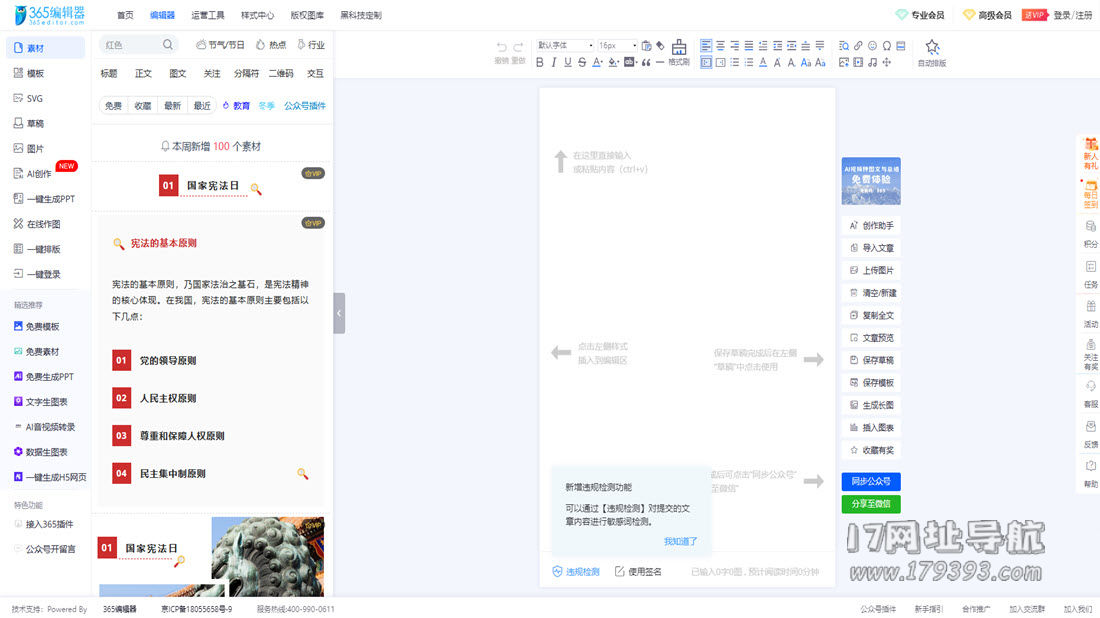The image size is (1100, 618).
Task: Open the font color picker
Action: (597, 62)
